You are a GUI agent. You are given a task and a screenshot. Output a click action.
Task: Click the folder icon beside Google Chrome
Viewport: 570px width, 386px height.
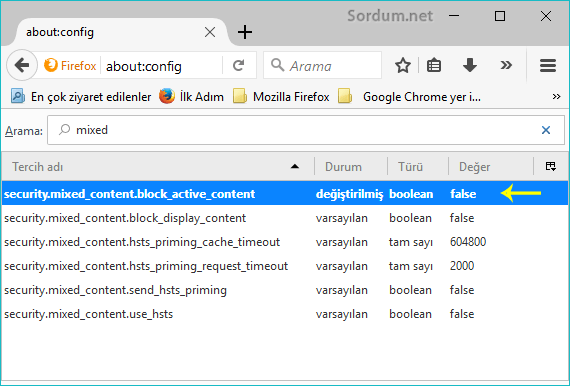pos(345,97)
